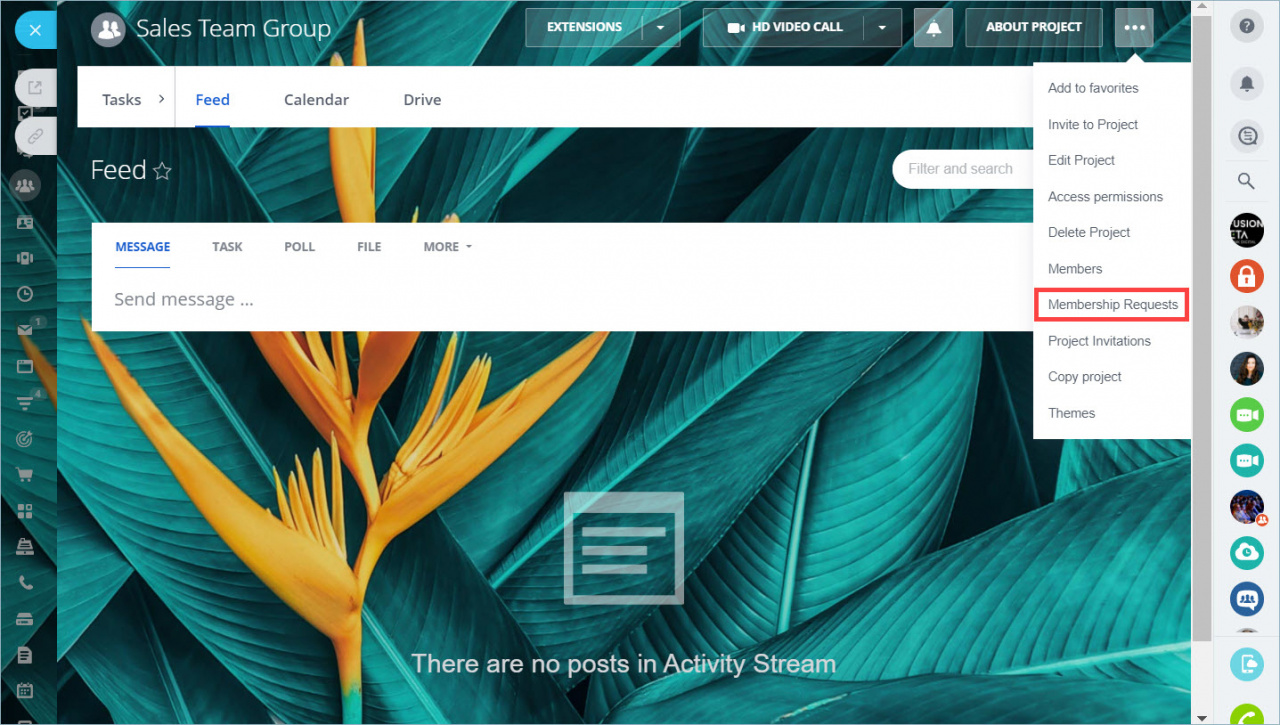Expand the HD Video Call dropdown arrow

(882, 28)
